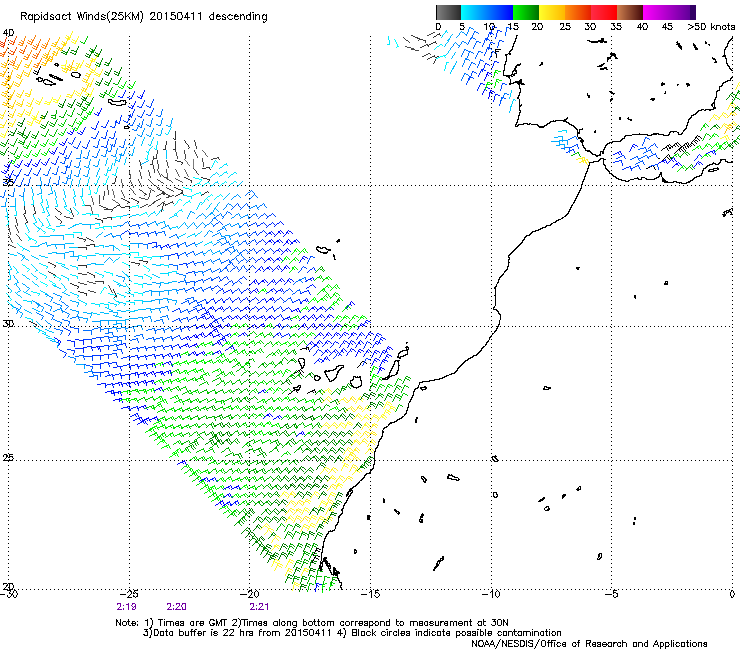
Task: Click the latitude label '40'
Action: tap(8, 33)
